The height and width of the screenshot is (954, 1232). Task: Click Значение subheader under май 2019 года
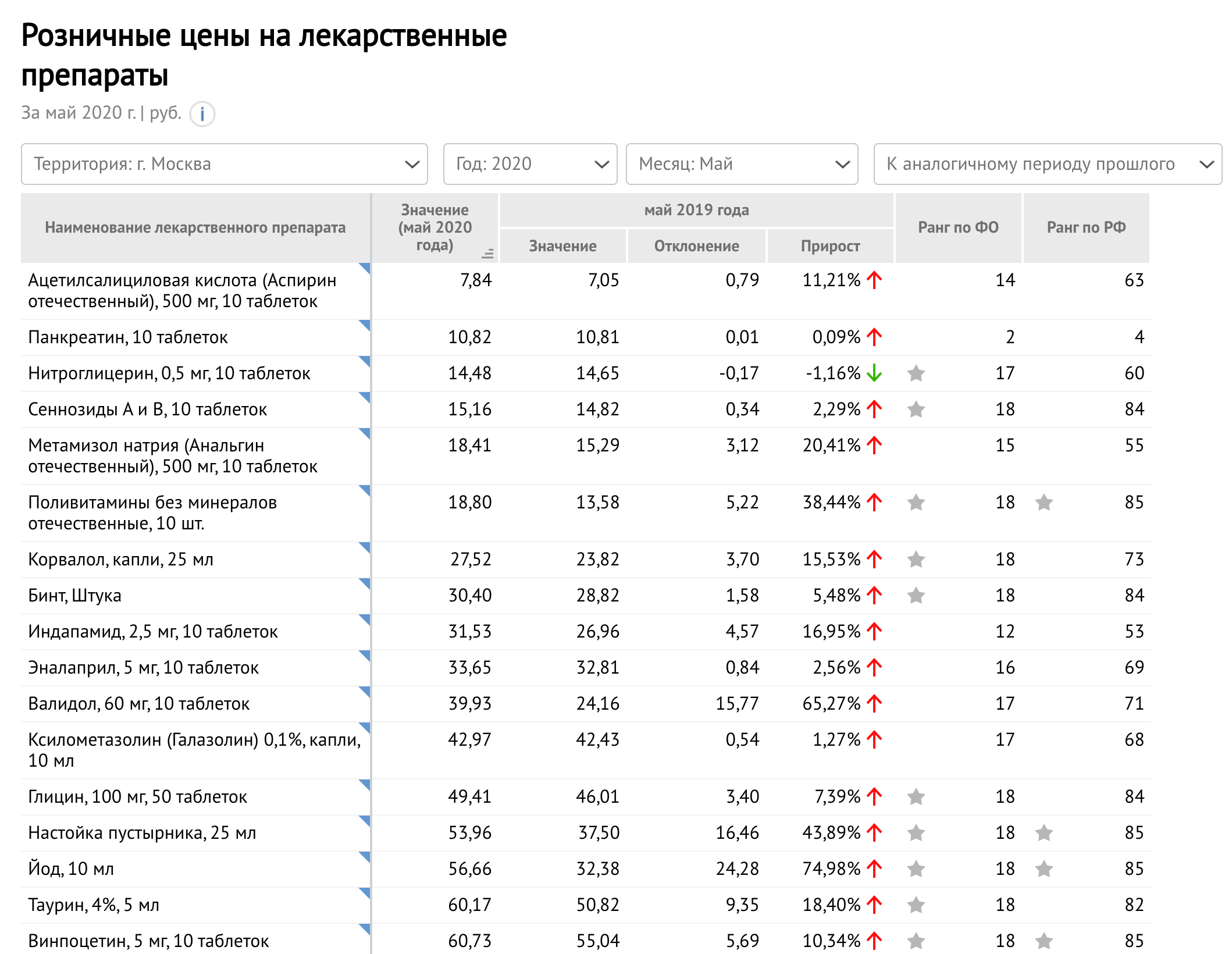(x=562, y=246)
